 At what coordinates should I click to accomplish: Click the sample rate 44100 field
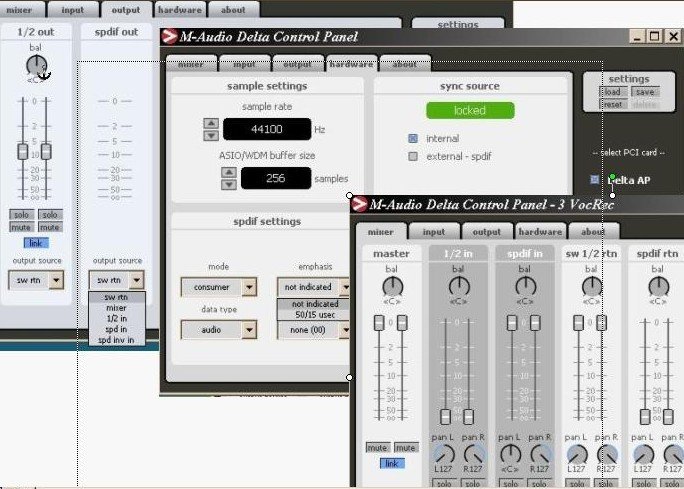click(x=267, y=129)
